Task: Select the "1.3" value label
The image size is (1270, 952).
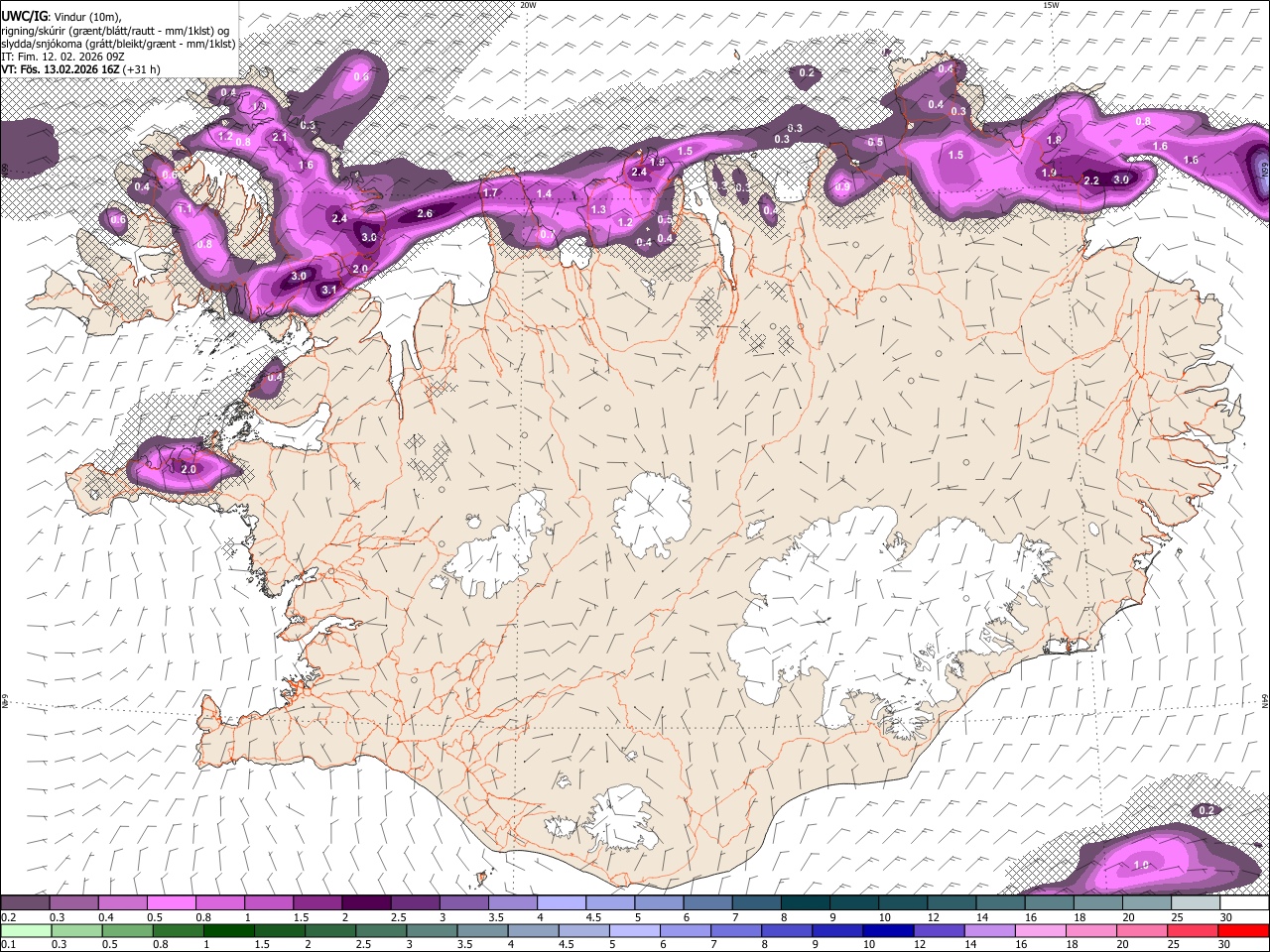Action: [598, 209]
